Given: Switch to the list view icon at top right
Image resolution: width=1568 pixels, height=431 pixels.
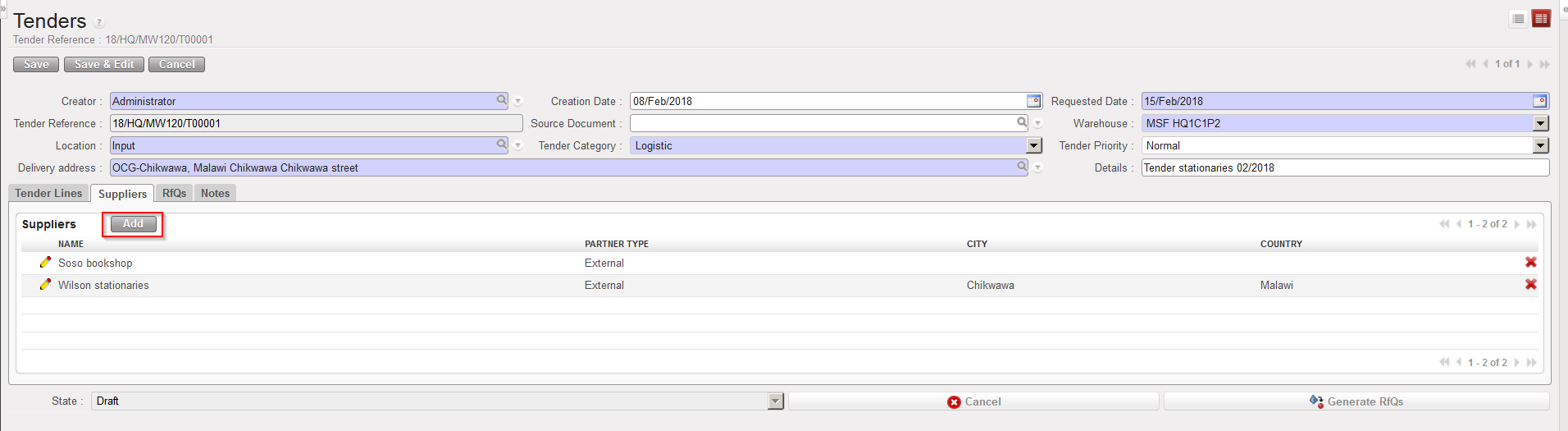Looking at the screenshot, I should coord(1519,19).
